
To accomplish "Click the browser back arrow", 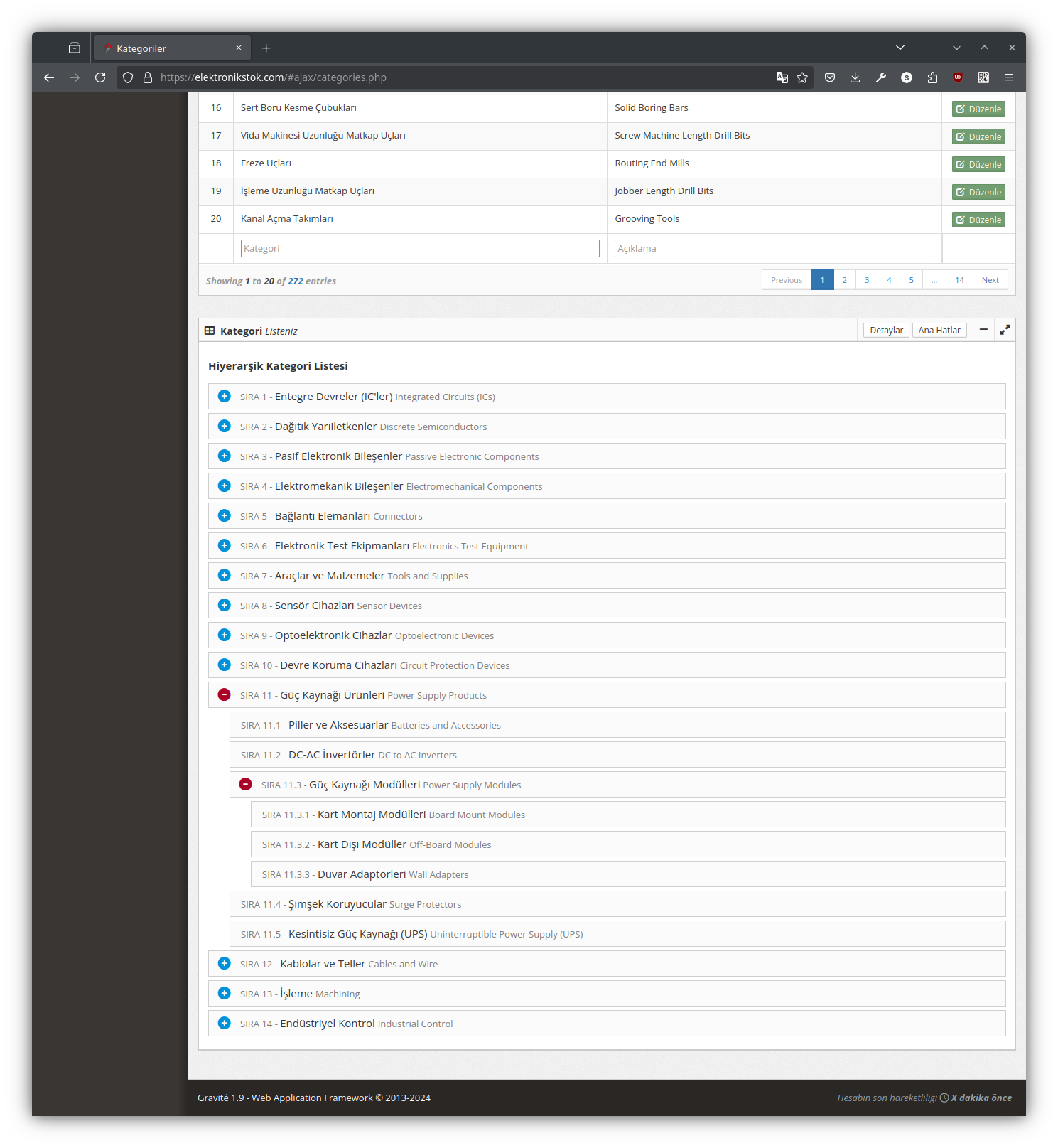I will (49, 77).
